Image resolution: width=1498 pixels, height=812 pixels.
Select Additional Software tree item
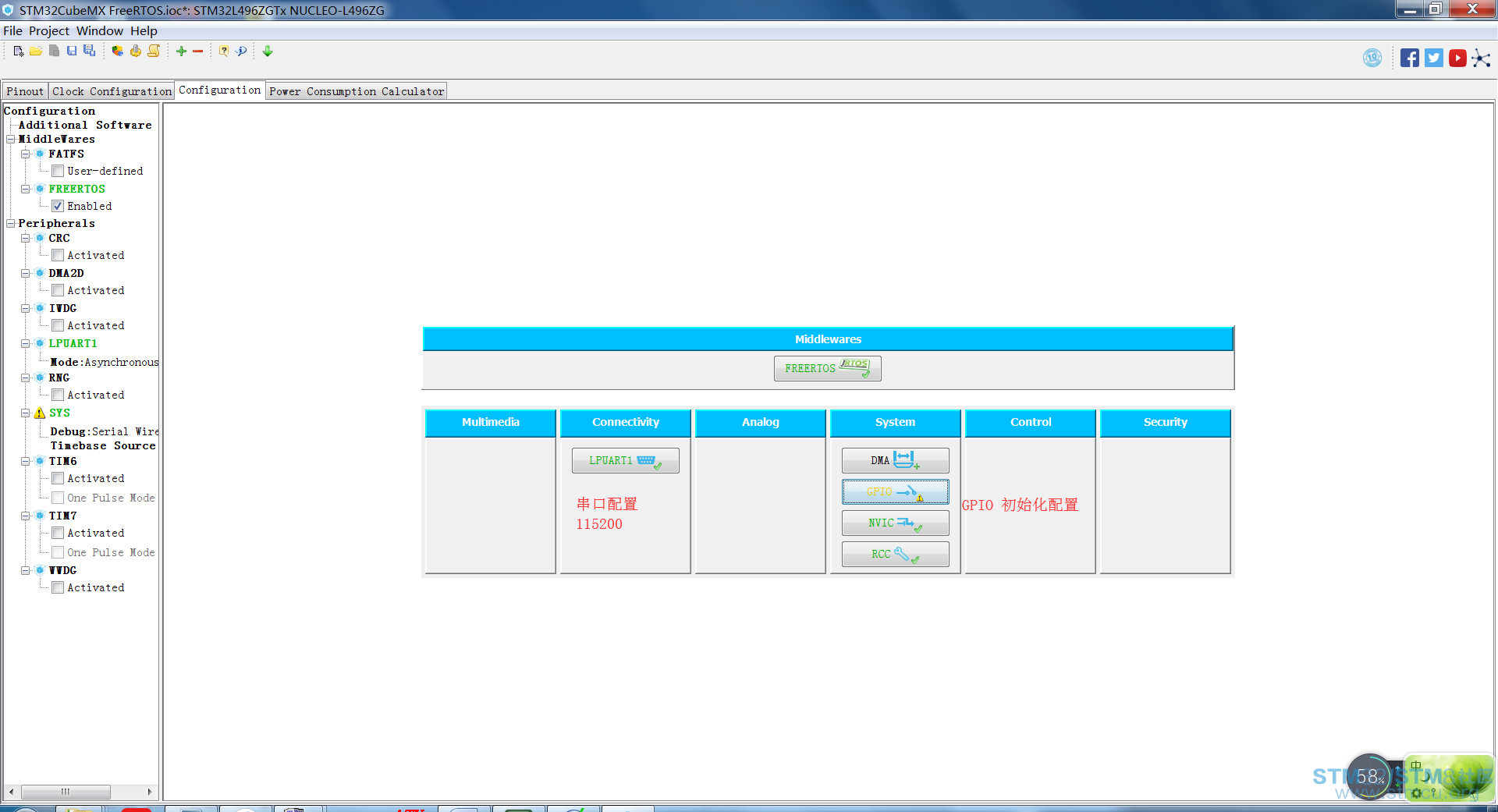pyautogui.click(x=85, y=125)
